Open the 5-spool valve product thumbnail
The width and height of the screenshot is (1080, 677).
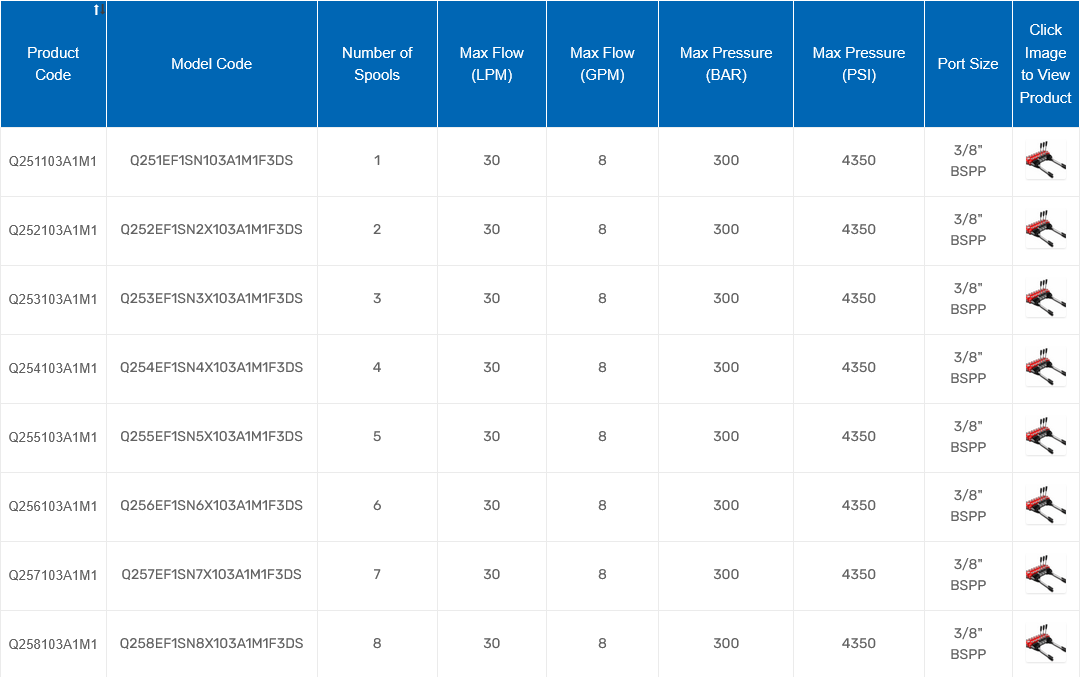pos(1045,436)
